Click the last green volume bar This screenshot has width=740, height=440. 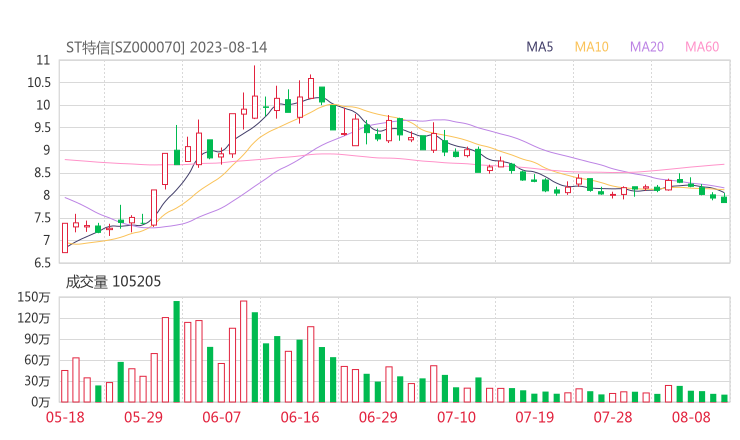coord(724,398)
